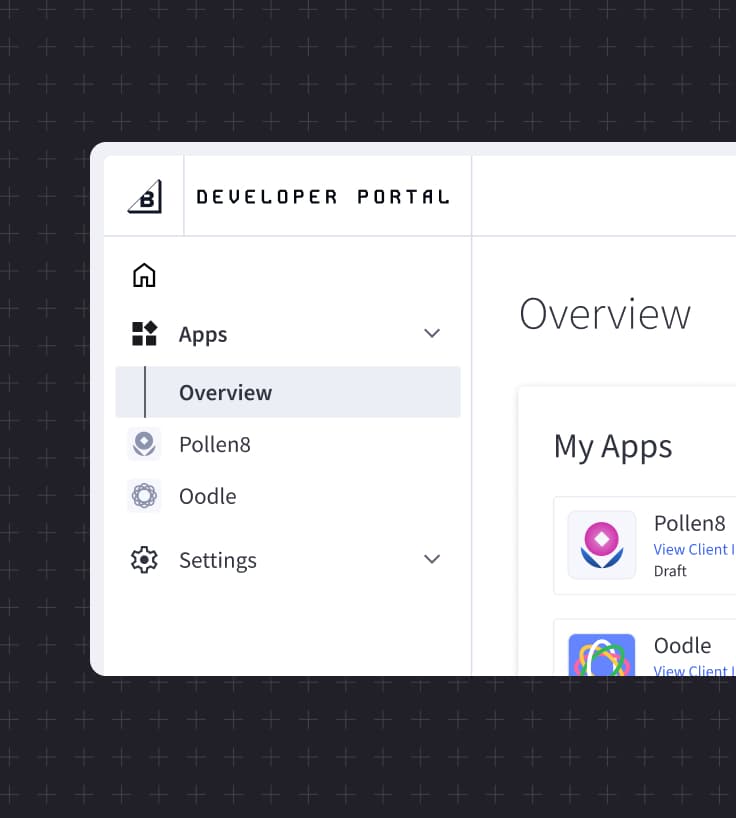Click the Settings gear icon
Screen dimensions: 736x818
pyautogui.click(x=145, y=560)
